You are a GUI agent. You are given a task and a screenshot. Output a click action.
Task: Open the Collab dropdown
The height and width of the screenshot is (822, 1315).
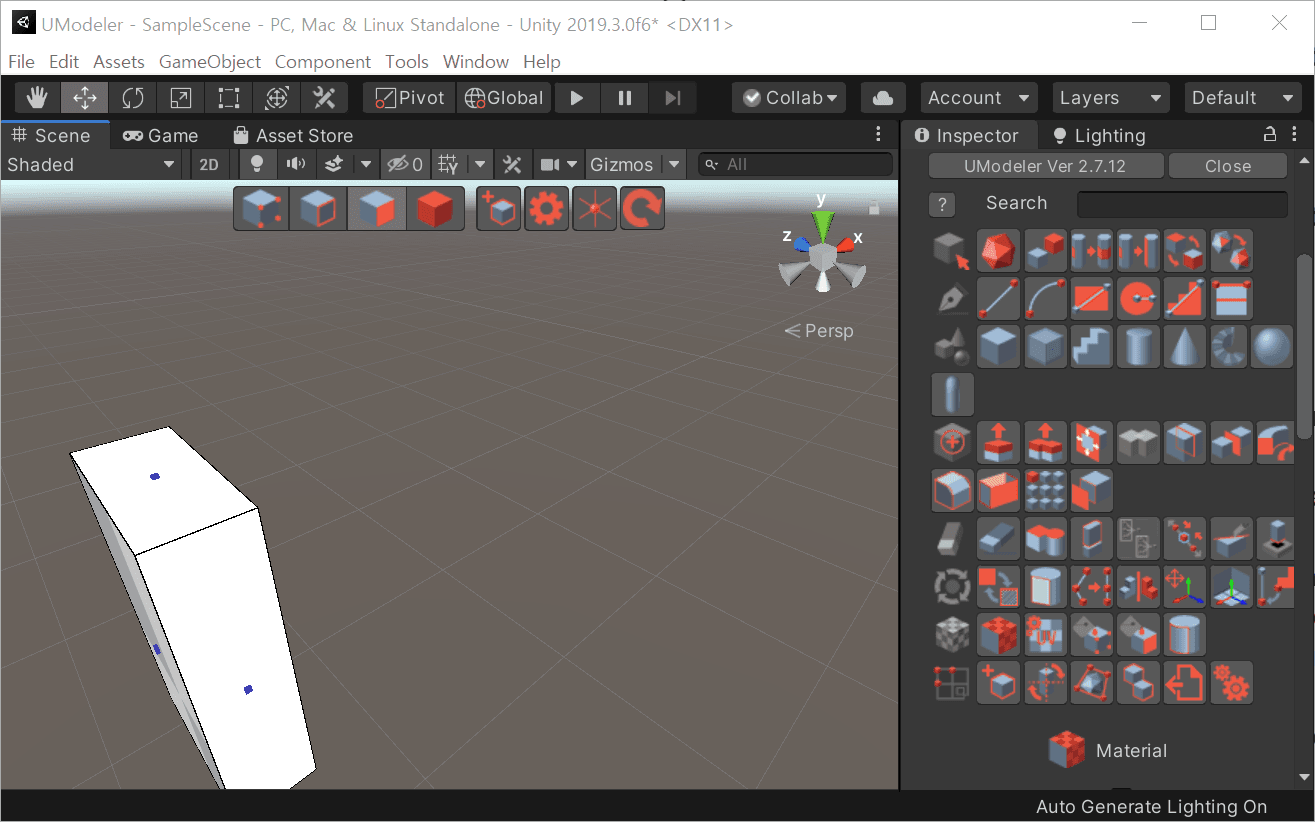(789, 98)
